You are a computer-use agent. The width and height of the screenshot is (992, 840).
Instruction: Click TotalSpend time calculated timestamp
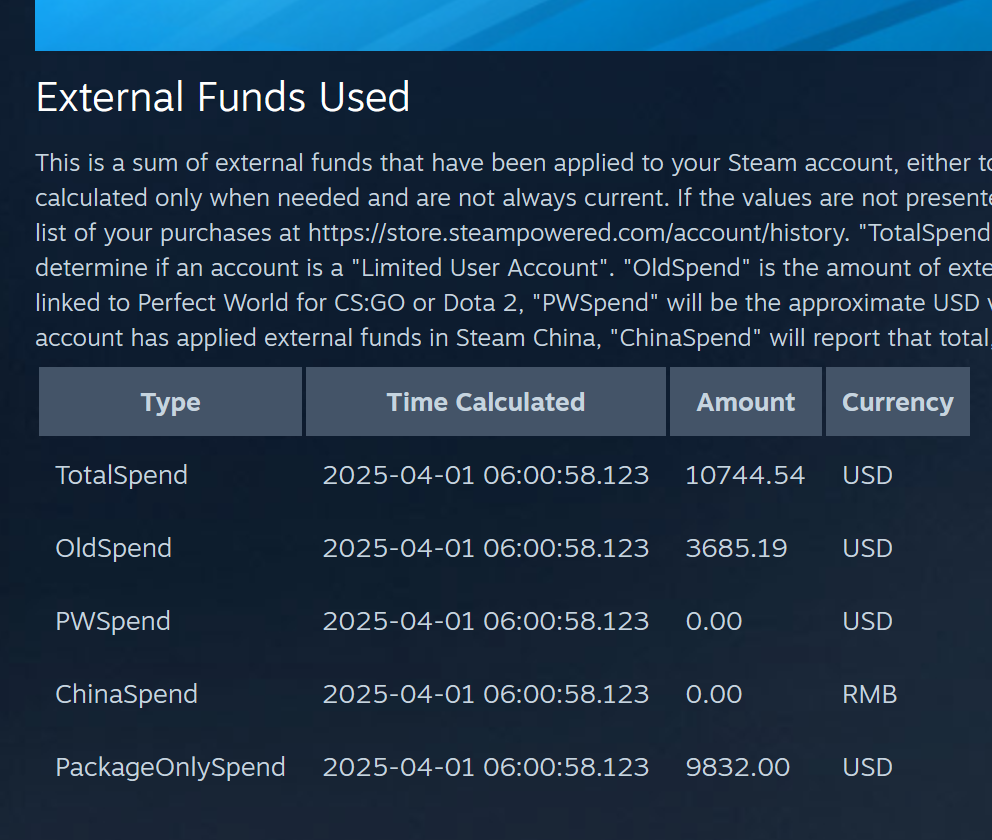(485, 475)
